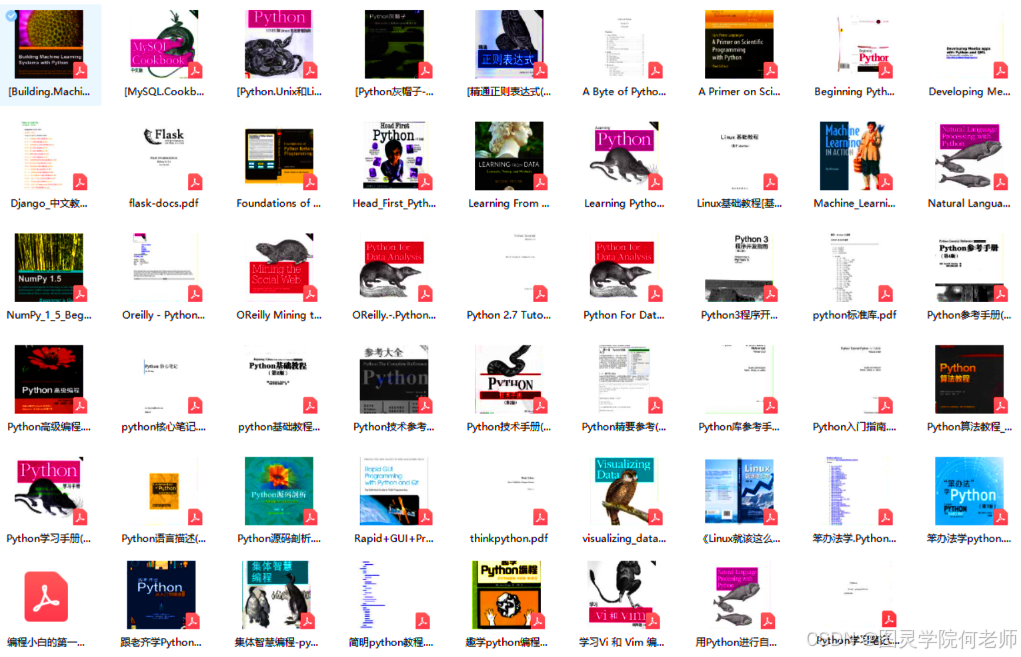This screenshot has height=657, width=1021.
Task: Select the 《Linux就该这么... book thumbnail
Action: click(740, 491)
